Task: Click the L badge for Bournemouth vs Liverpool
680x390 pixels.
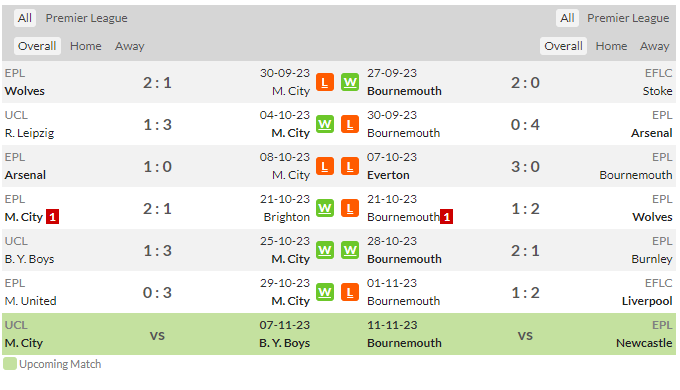Action: point(350,292)
